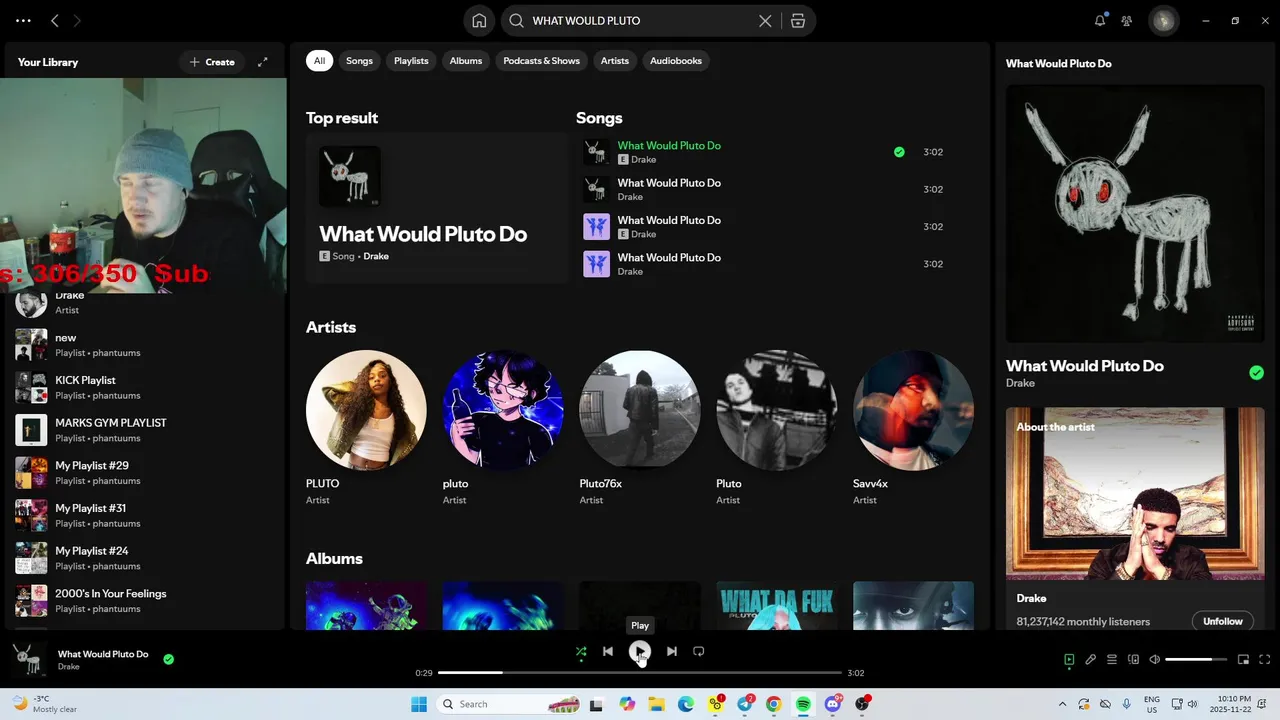1280x720 pixels.
Task: Open the three-dot app menu
Action: click(x=23, y=20)
